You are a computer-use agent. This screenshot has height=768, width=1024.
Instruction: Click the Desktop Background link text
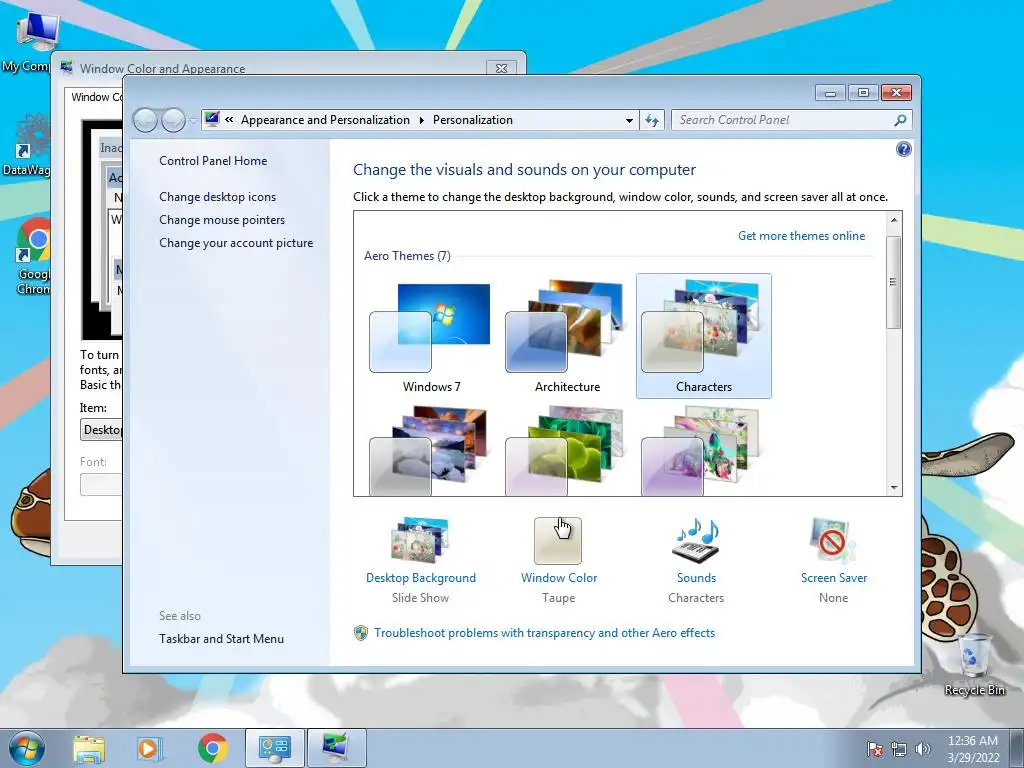click(x=421, y=578)
